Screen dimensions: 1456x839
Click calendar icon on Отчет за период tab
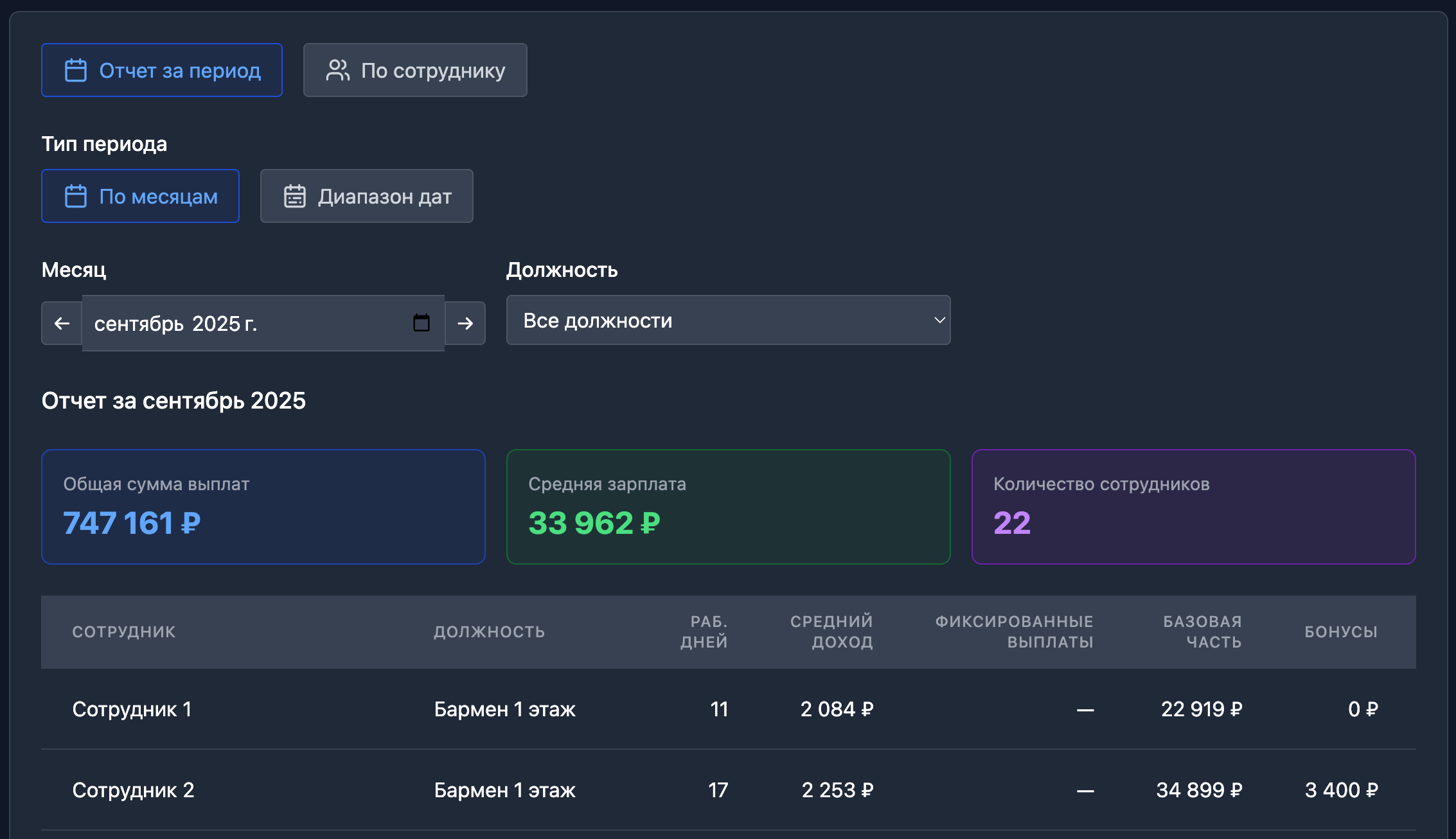76,70
